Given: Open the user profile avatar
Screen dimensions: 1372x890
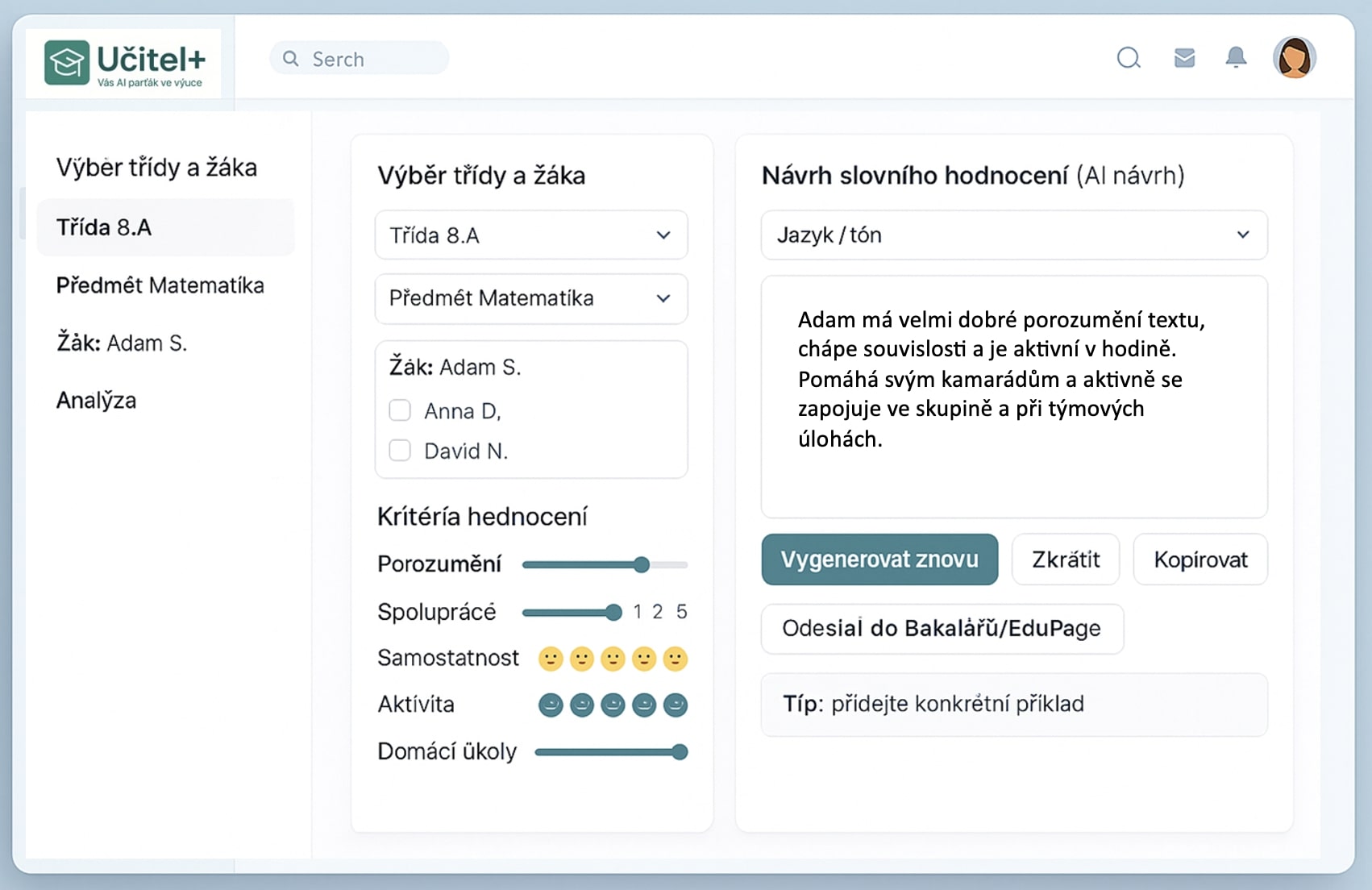Looking at the screenshot, I should [x=1294, y=58].
